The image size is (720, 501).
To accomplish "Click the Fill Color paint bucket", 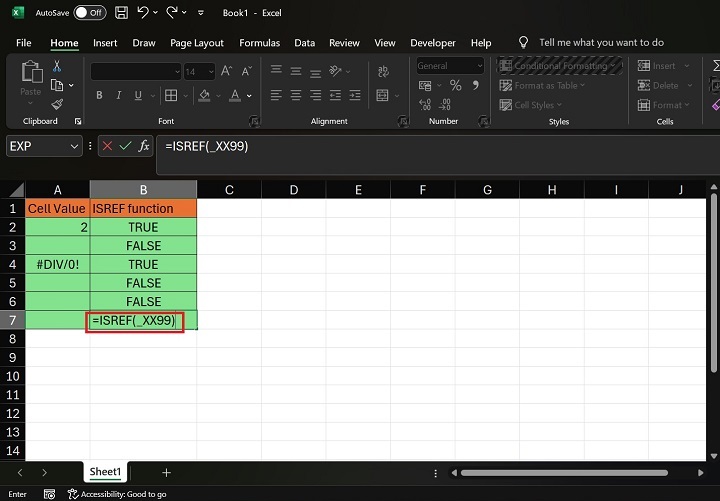I will [x=204, y=95].
